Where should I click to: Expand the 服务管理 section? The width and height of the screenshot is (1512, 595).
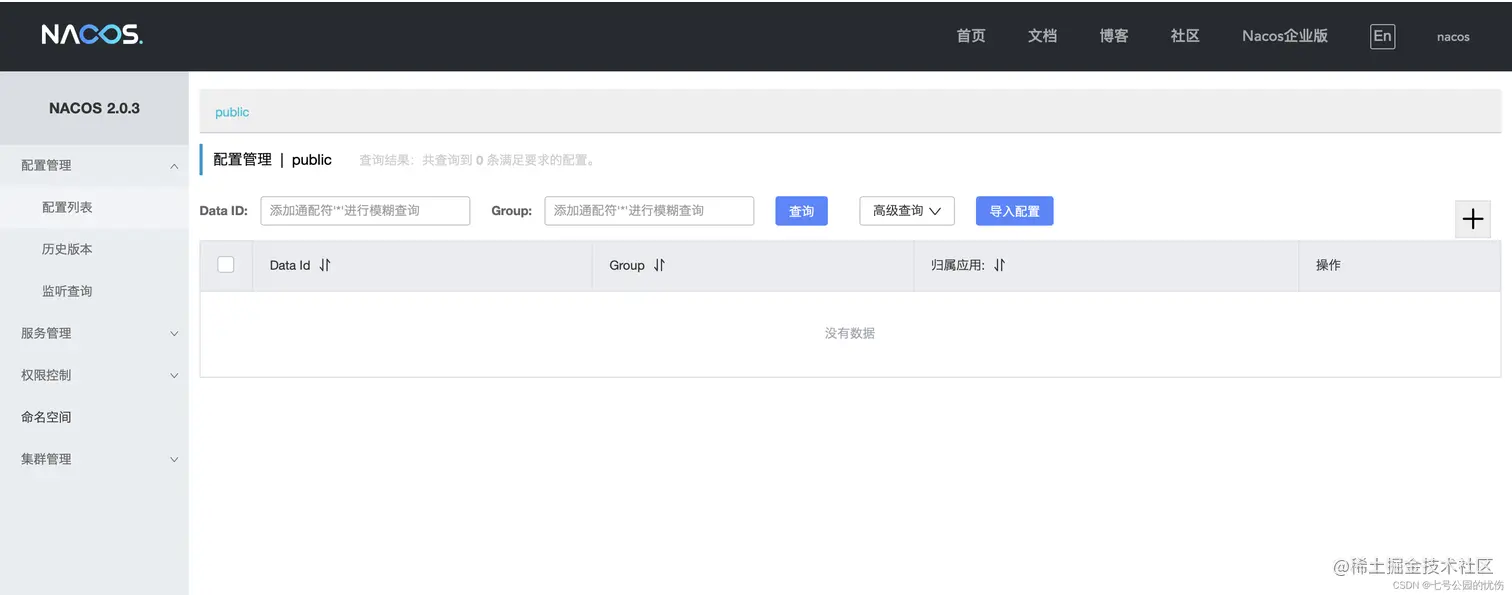(x=46, y=333)
